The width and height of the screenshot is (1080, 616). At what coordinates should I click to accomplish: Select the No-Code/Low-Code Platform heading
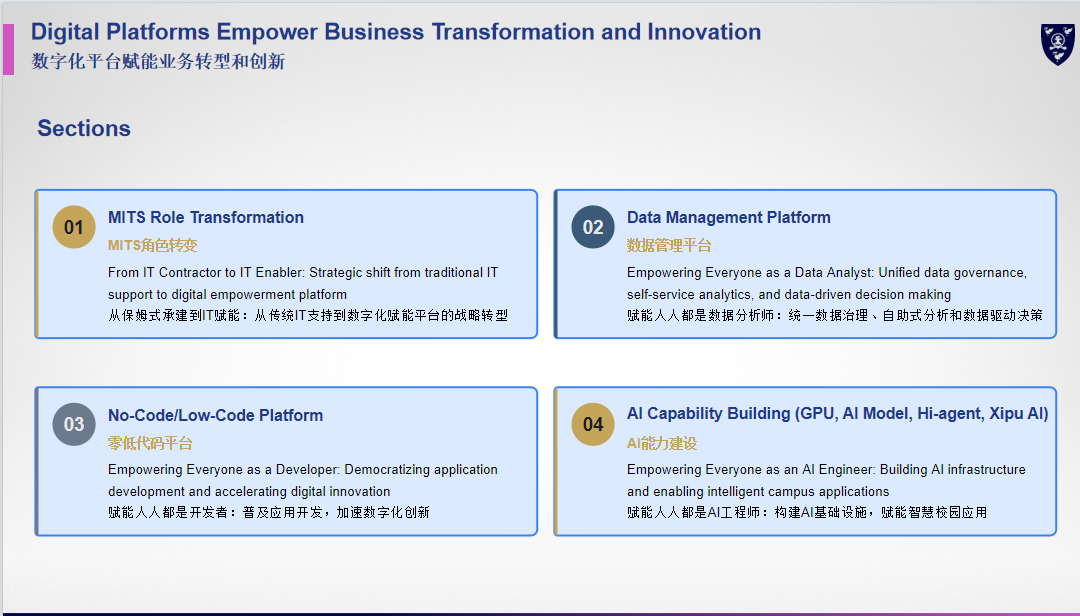tap(215, 415)
